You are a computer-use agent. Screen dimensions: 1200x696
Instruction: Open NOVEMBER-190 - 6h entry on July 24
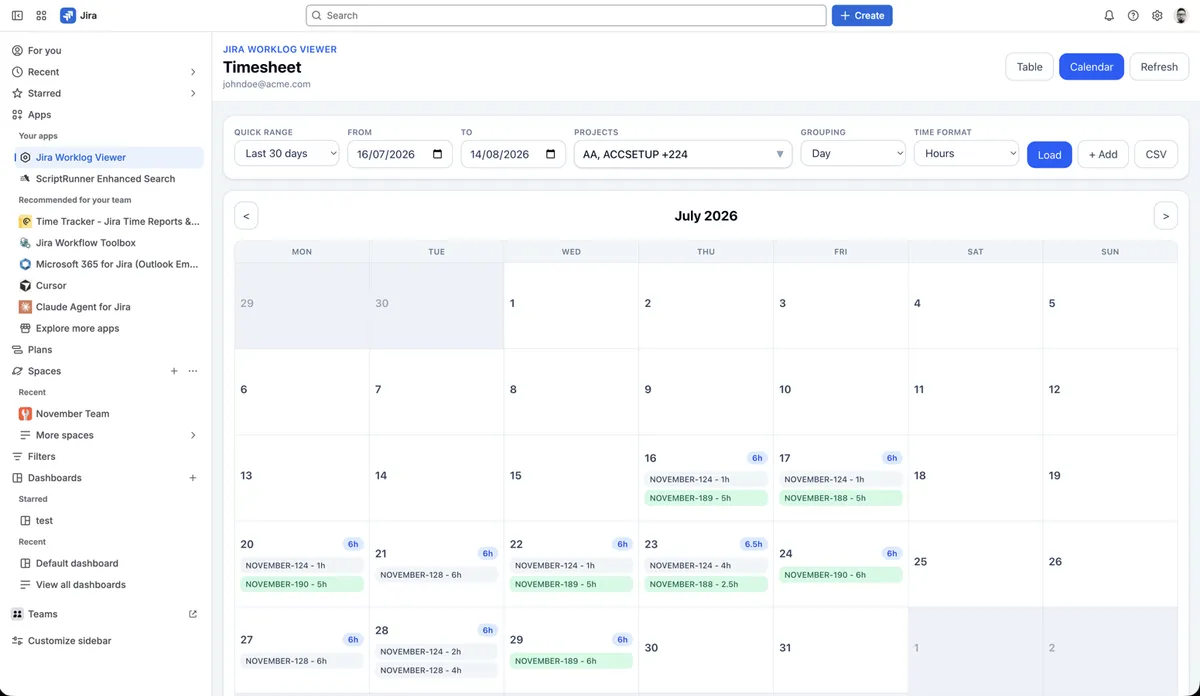point(840,575)
